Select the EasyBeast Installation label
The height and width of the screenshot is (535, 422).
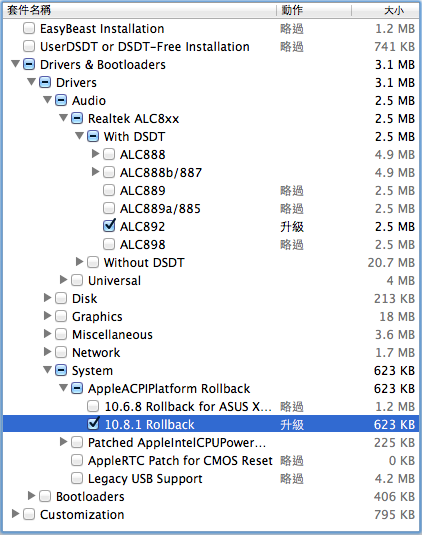coord(102,29)
